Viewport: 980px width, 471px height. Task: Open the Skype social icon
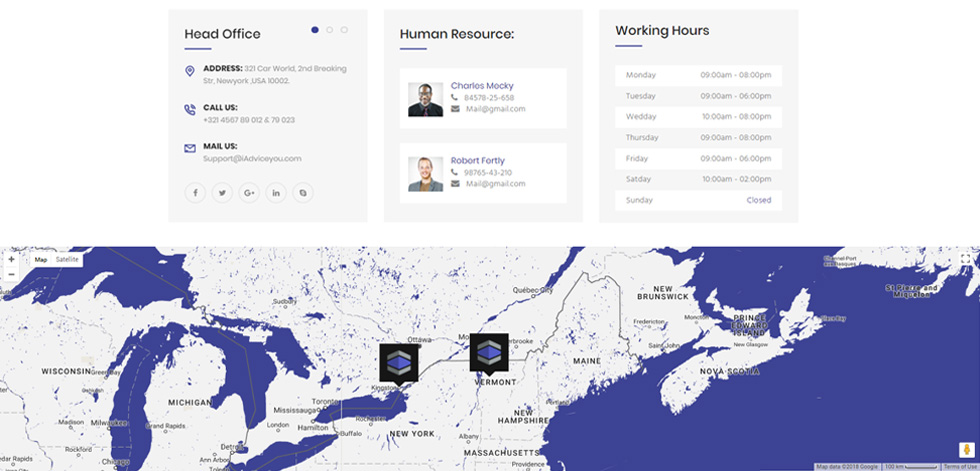303,193
